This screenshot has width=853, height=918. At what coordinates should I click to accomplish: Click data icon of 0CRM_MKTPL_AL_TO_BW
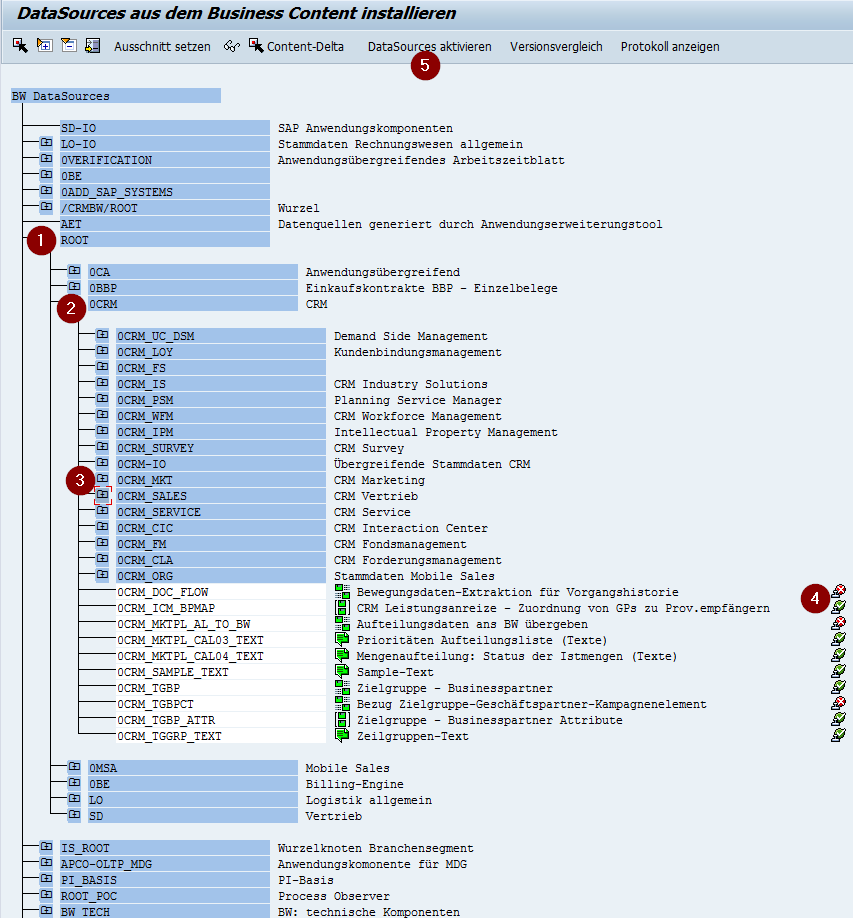(x=342, y=624)
